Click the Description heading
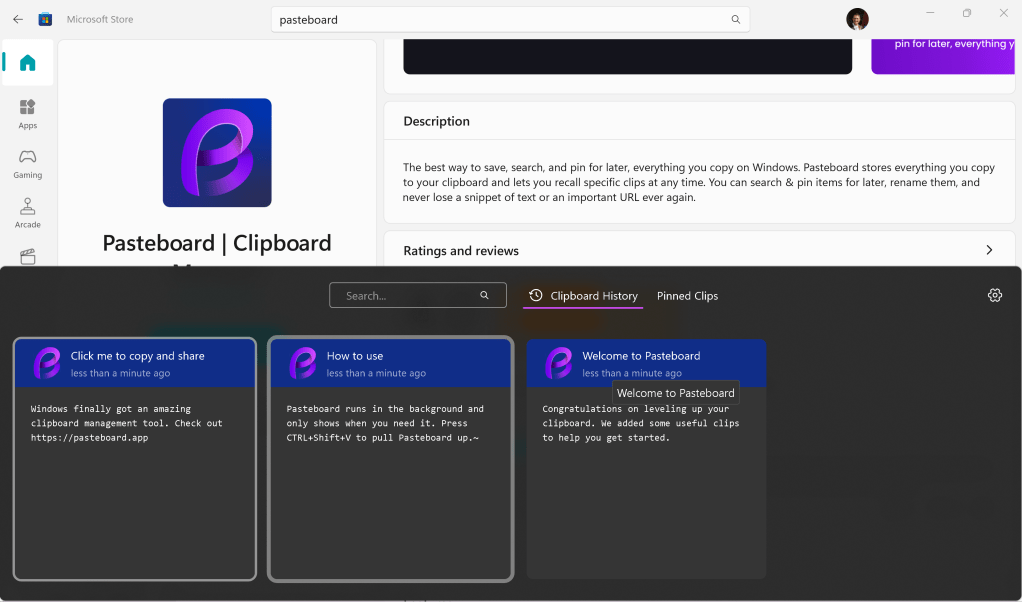 click(x=436, y=121)
